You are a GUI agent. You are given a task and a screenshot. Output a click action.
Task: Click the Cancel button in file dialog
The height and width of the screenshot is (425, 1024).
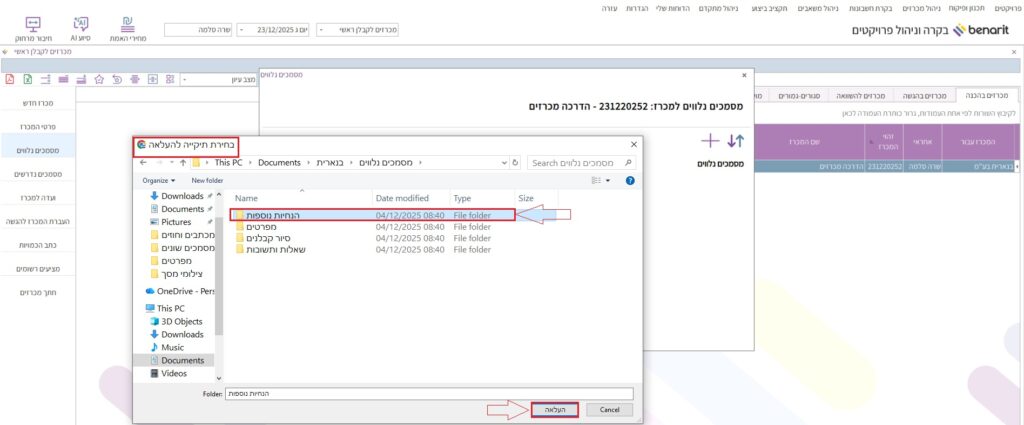609,410
